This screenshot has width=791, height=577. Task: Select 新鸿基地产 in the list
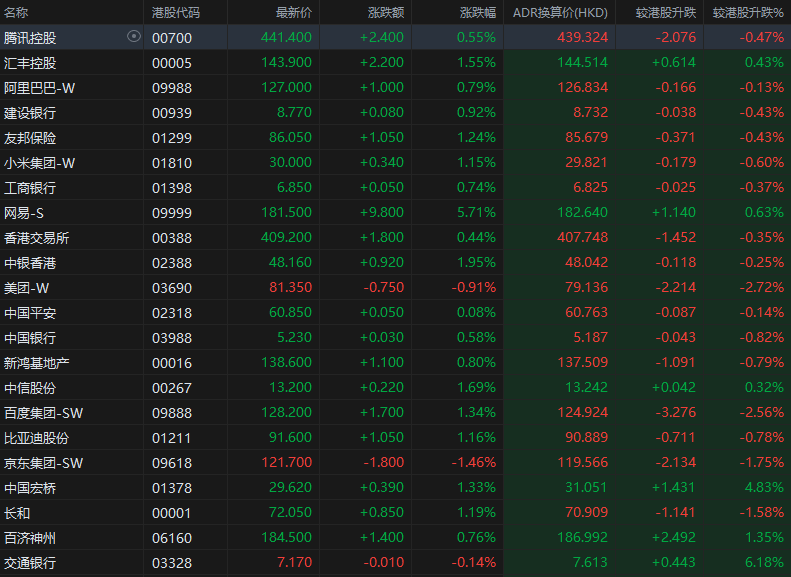(37, 363)
